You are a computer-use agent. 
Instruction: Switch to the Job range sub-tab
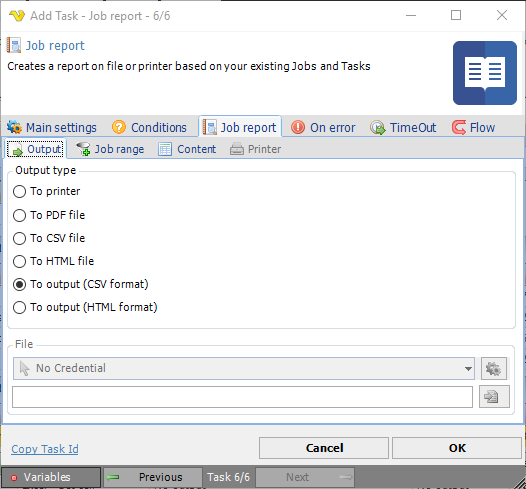pos(111,149)
